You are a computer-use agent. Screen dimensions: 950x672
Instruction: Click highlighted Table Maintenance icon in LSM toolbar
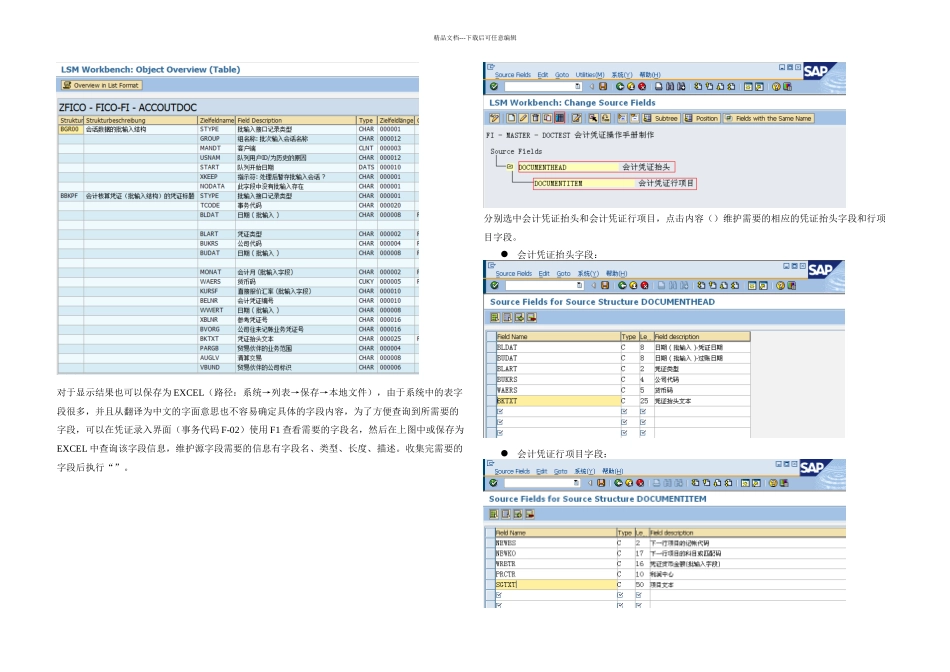(560, 118)
